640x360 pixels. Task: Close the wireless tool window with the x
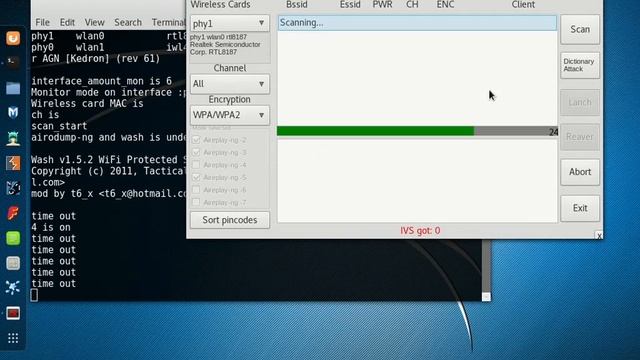(599, 236)
